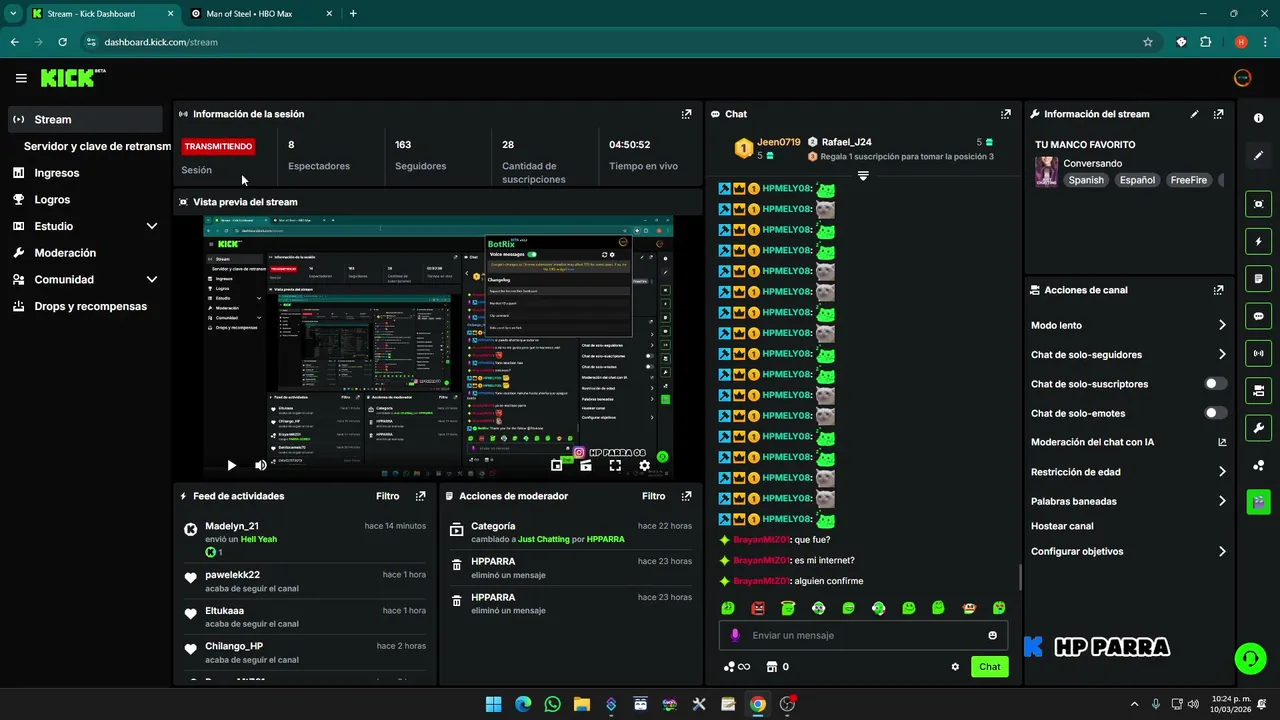Click the angry red emote
Viewport: 1280px width, 720px height.
758,608
